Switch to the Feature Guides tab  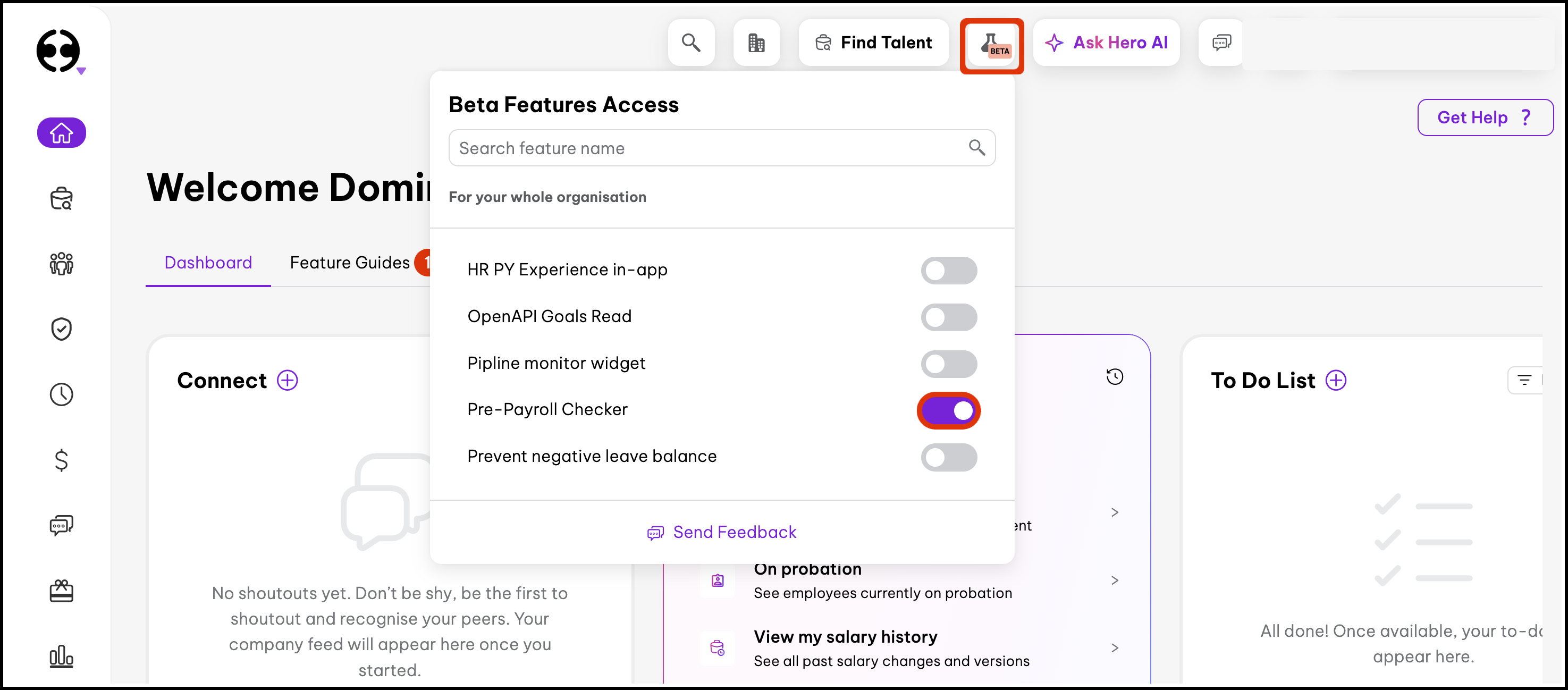point(350,263)
